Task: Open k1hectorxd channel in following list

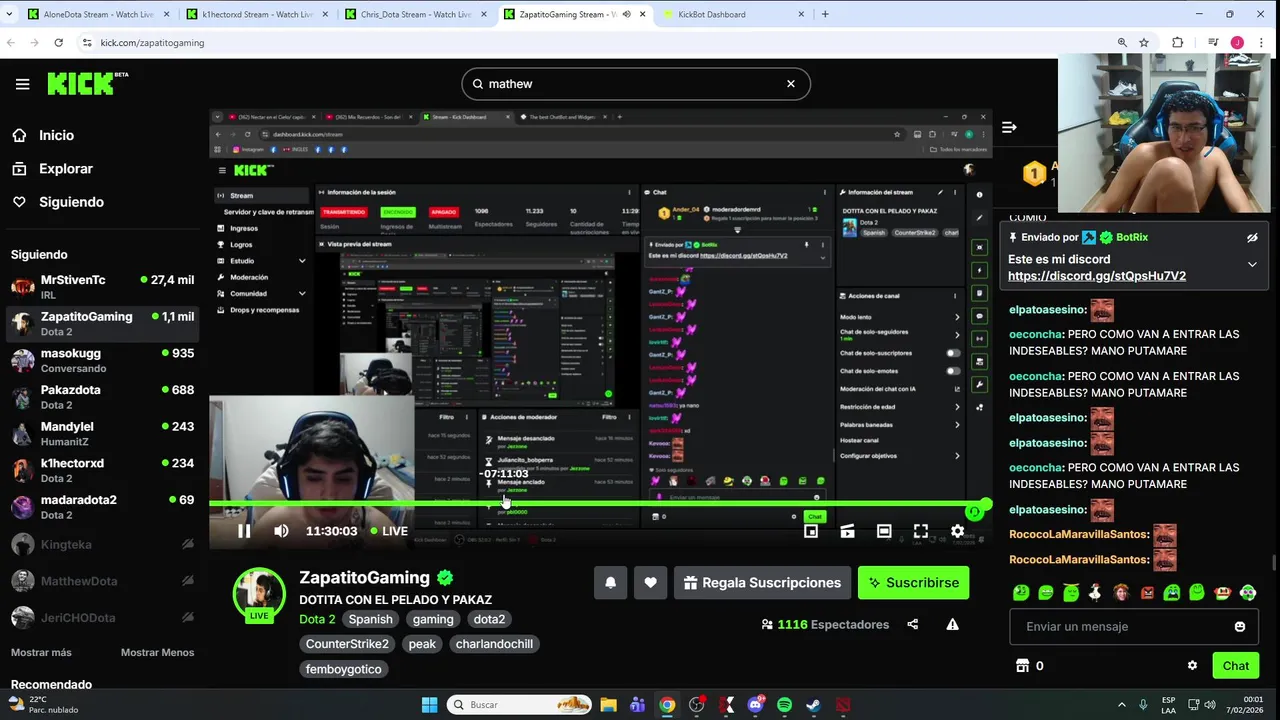Action: pos(102,470)
